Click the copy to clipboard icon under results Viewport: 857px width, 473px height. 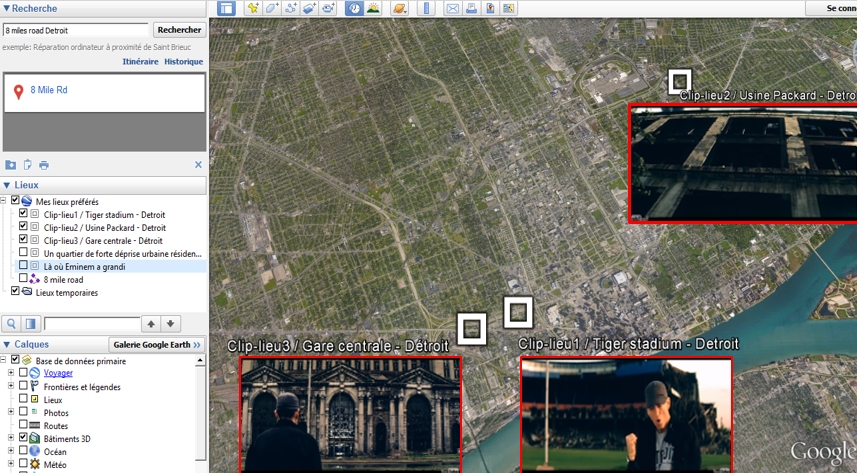[27, 165]
